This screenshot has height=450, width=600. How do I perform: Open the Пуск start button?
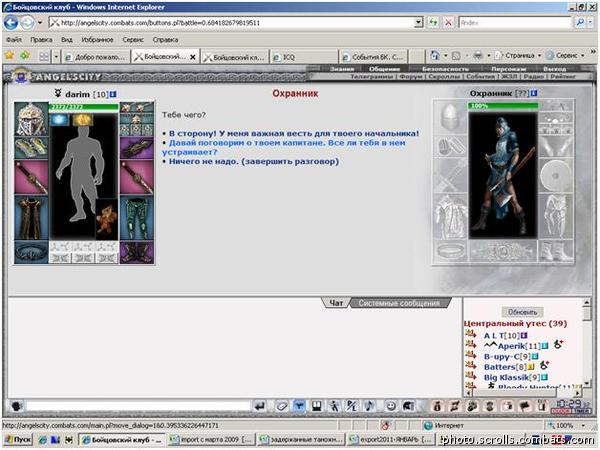(18, 440)
